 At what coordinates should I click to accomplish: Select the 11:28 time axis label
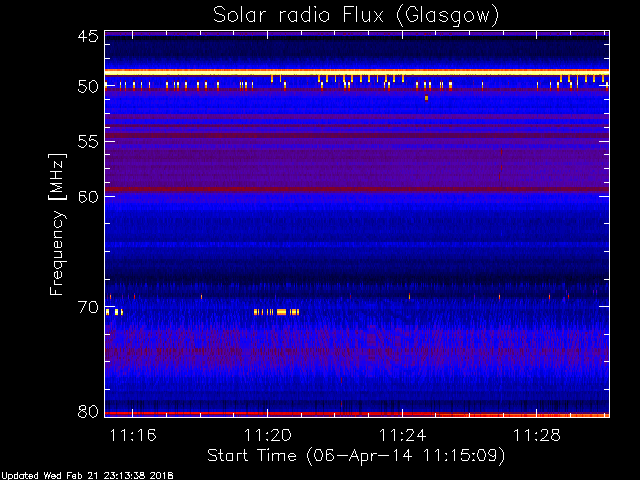[537, 435]
